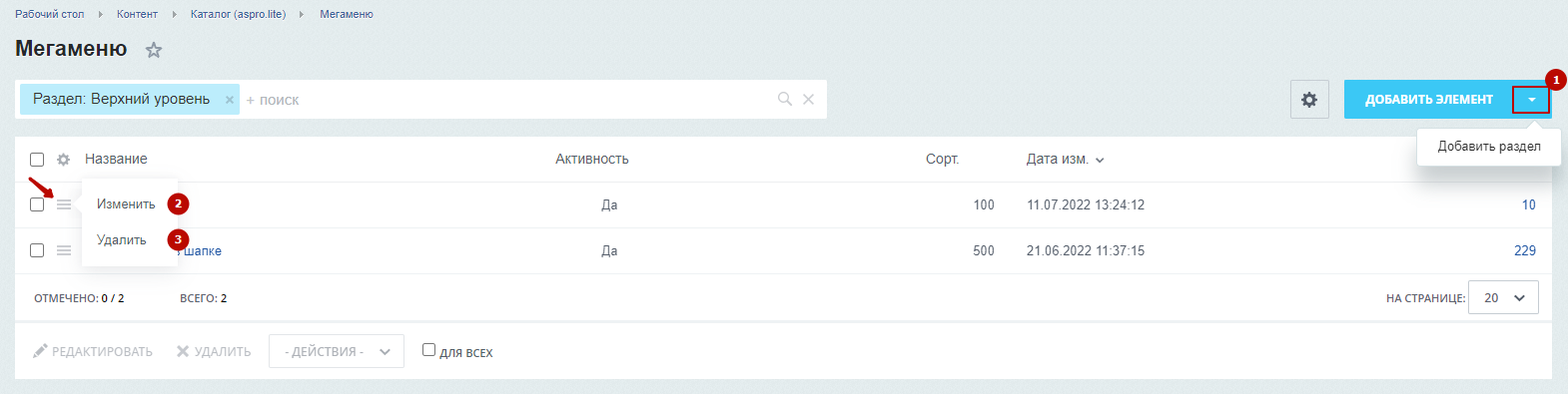Open list settings gear button
This screenshot has width=1568, height=394.
coord(1309,100)
